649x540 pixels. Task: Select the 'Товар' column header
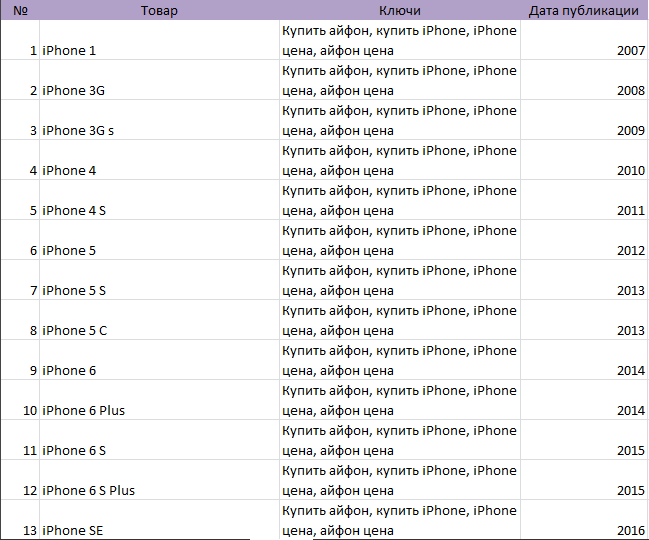tap(159, 10)
